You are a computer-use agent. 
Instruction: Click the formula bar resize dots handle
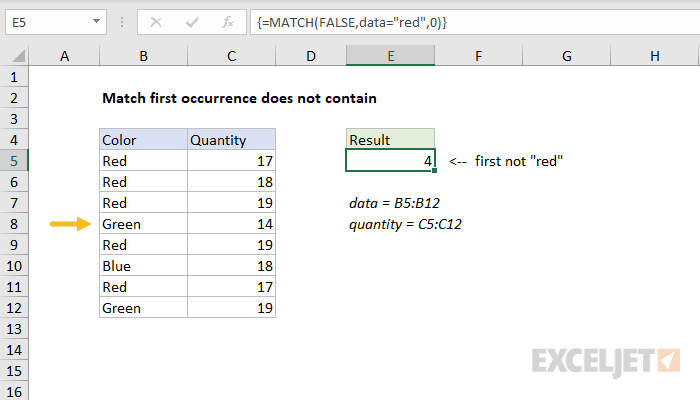(122, 22)
